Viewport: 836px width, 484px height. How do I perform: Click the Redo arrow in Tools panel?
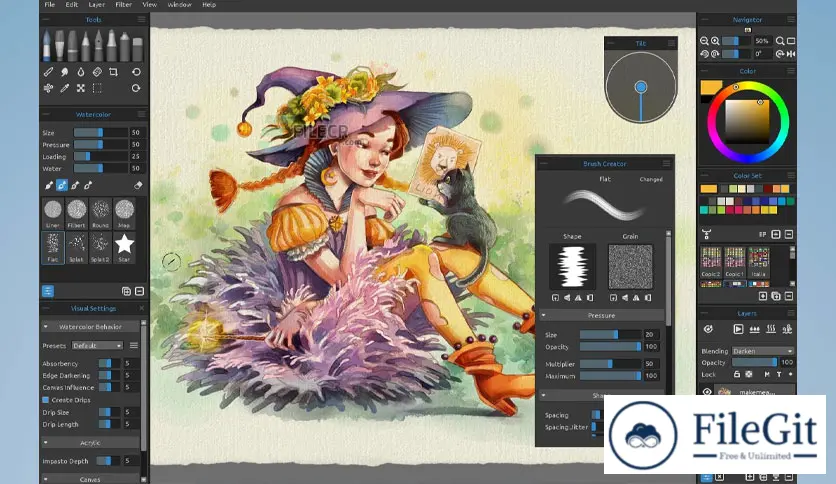point(136,88)
